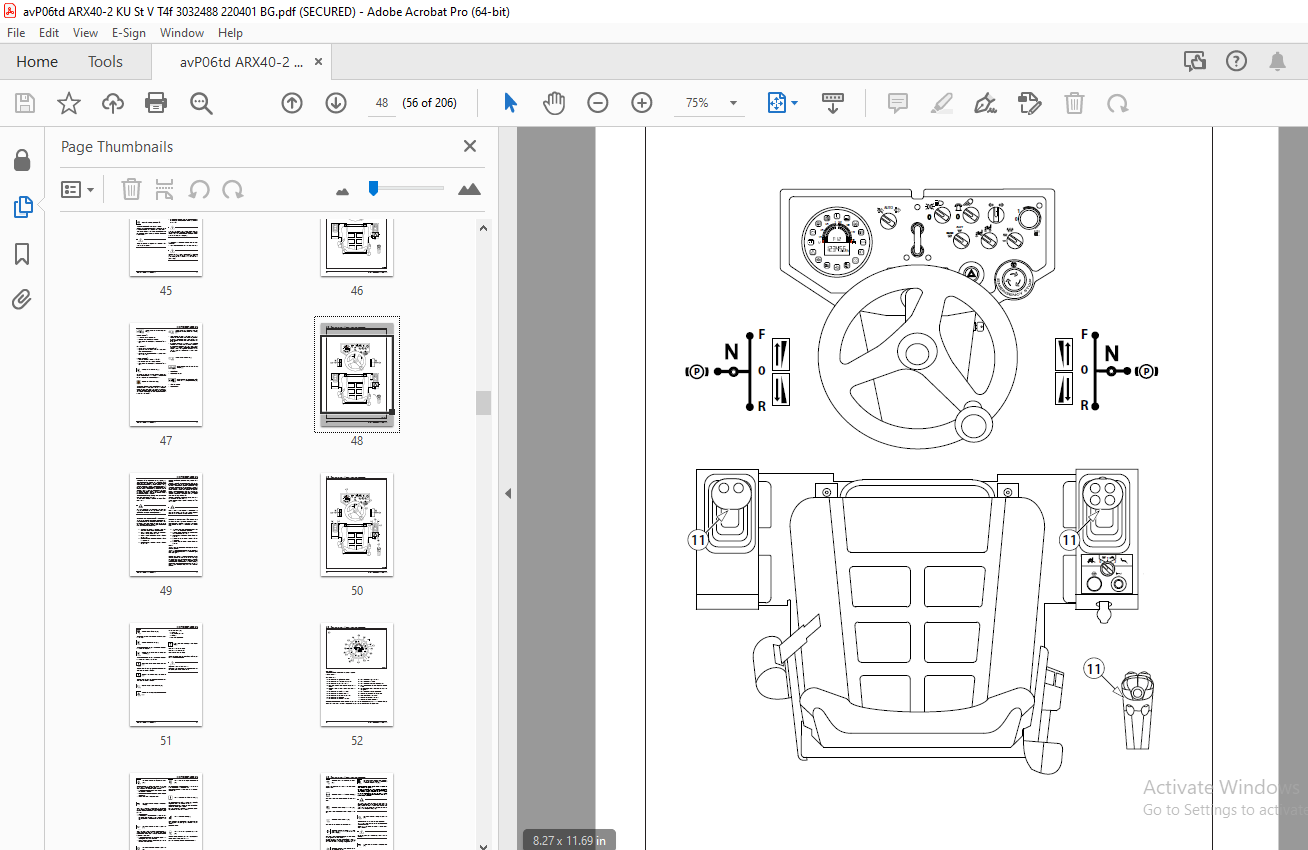Select the highlight text pen tool
Screen dimensions: 1308x850
(x=942, y=103)
